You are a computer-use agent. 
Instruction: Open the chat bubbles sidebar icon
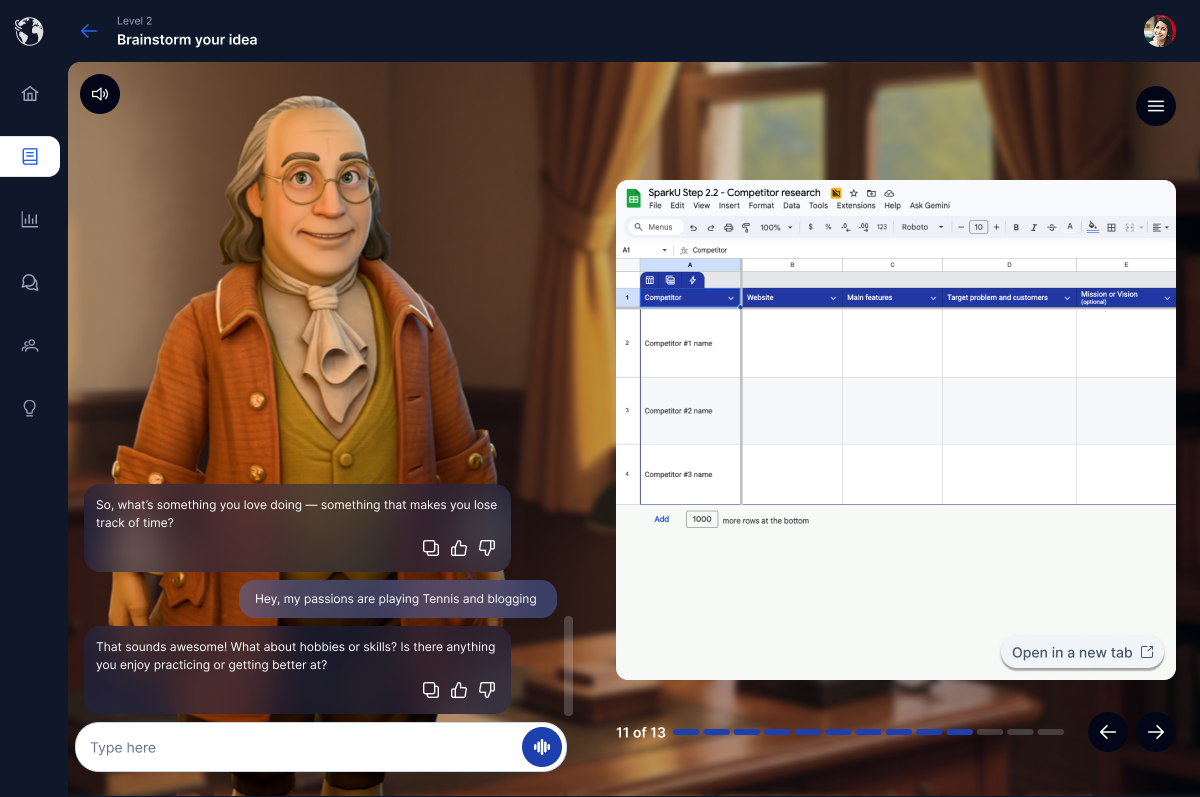point(30,282)
